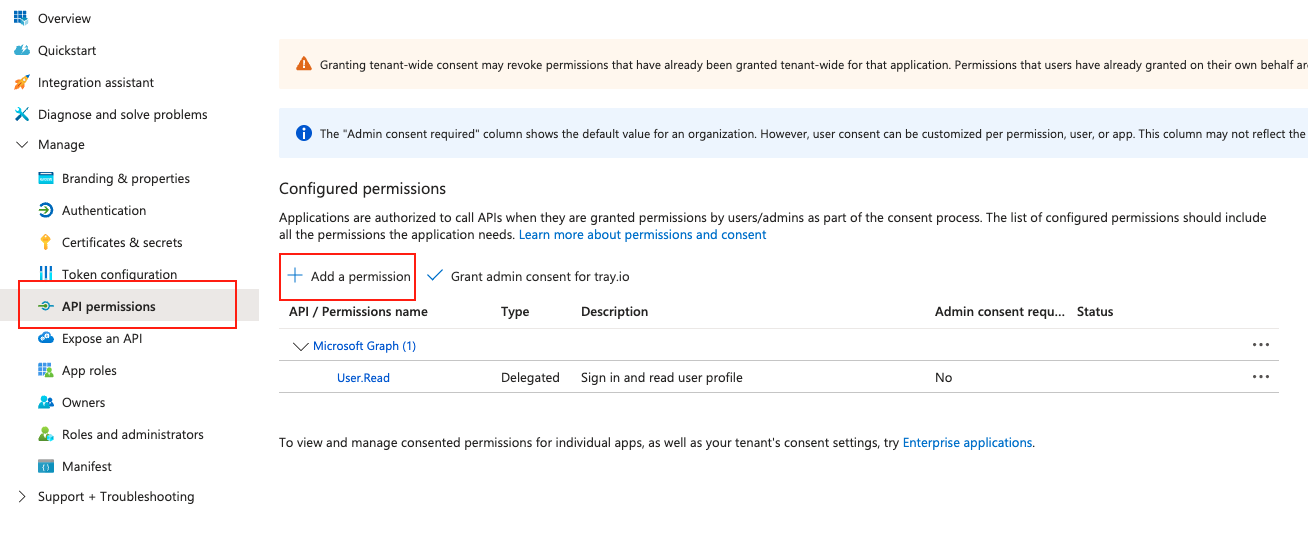Click the Manifest icon

[x=45, y=466]
